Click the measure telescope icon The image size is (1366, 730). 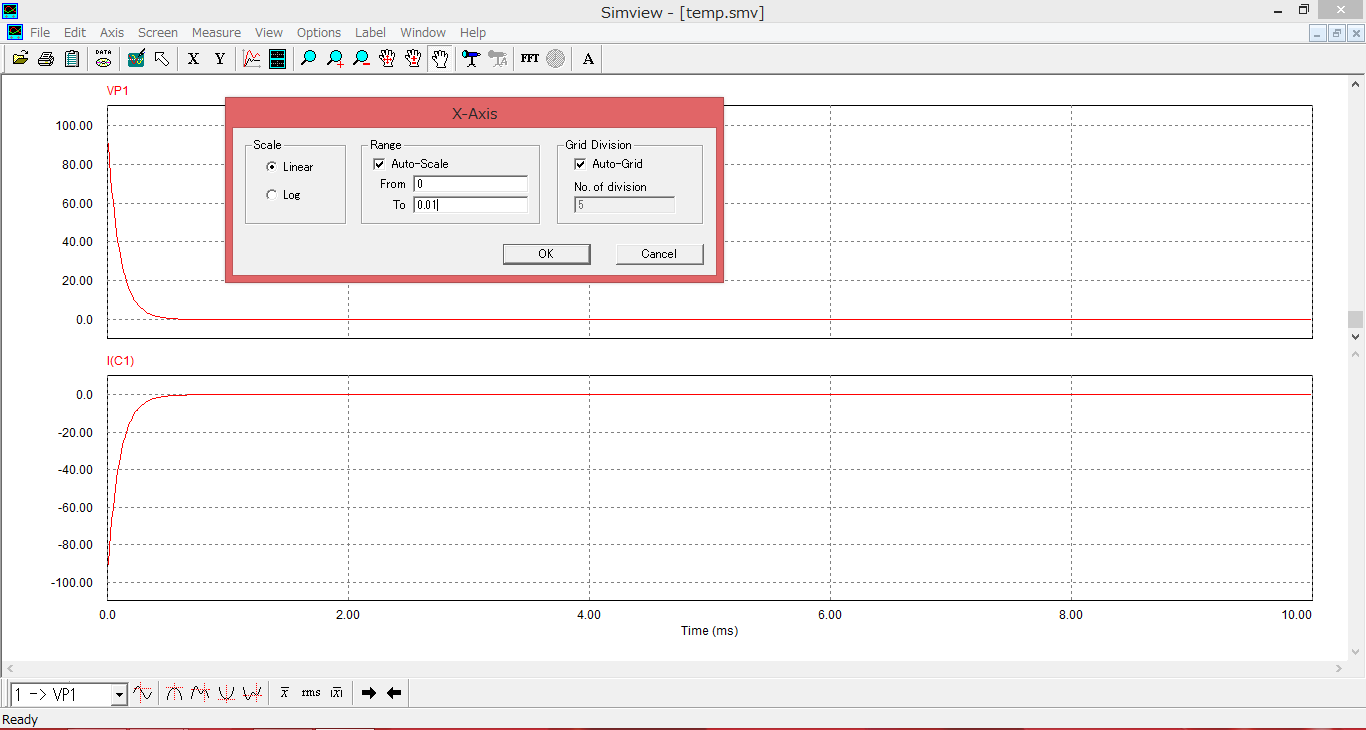[471, 59]
